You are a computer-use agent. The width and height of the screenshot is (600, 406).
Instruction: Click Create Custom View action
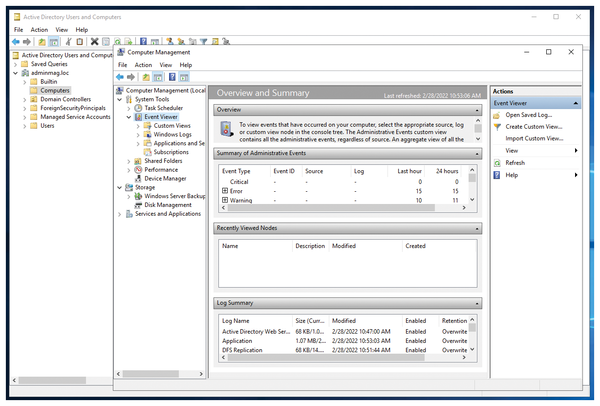pyautogui.click(x=533, y=127)
